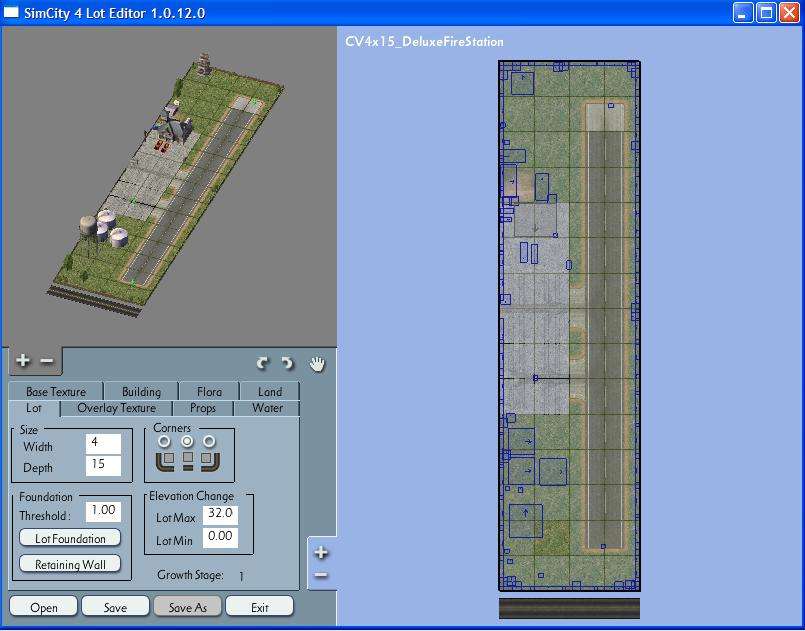Focus the Width size field
805x631 pixels.
coord(103,444)
